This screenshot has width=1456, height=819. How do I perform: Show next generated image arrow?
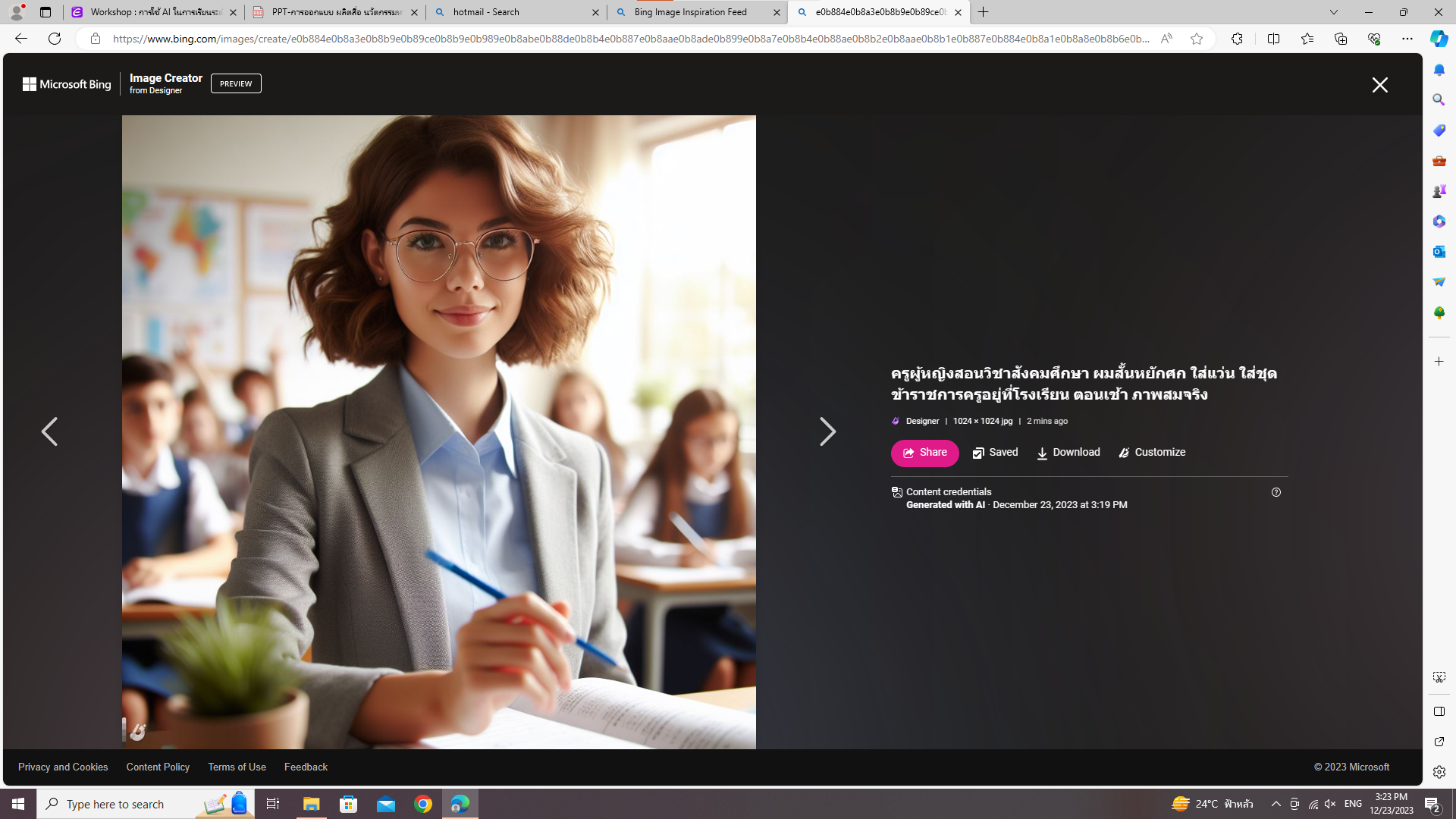click(x=827, y=431)
